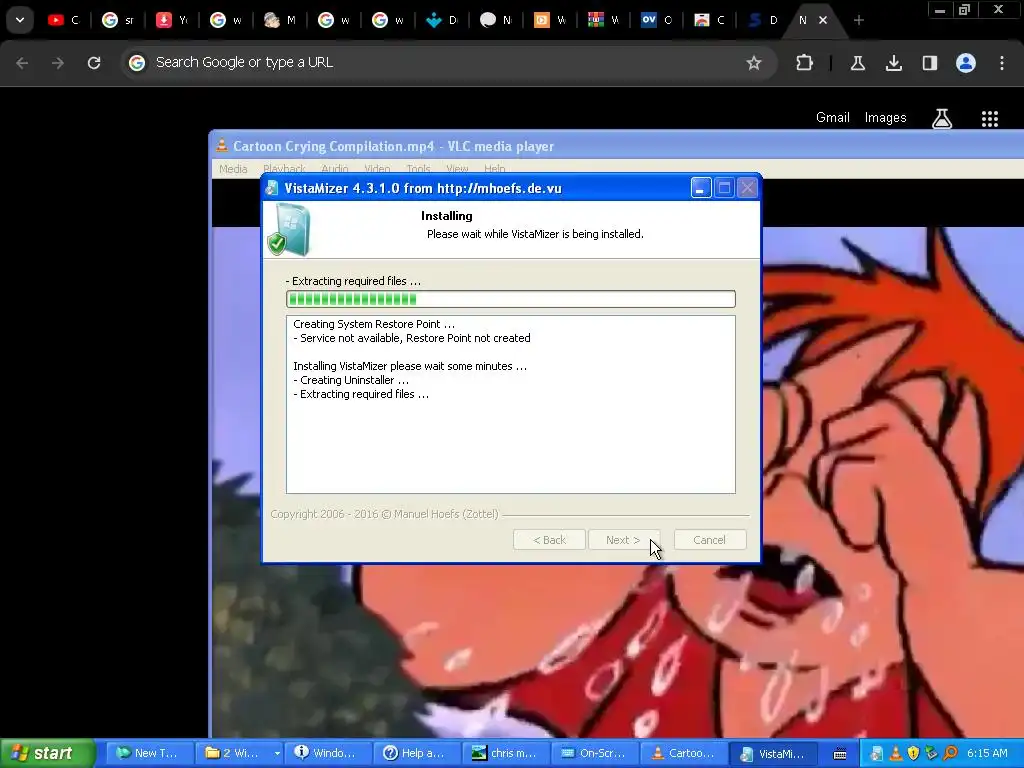The image size is (1024, 768).
Task: Reload the Chrome page
Action: (x=94, y=63)
